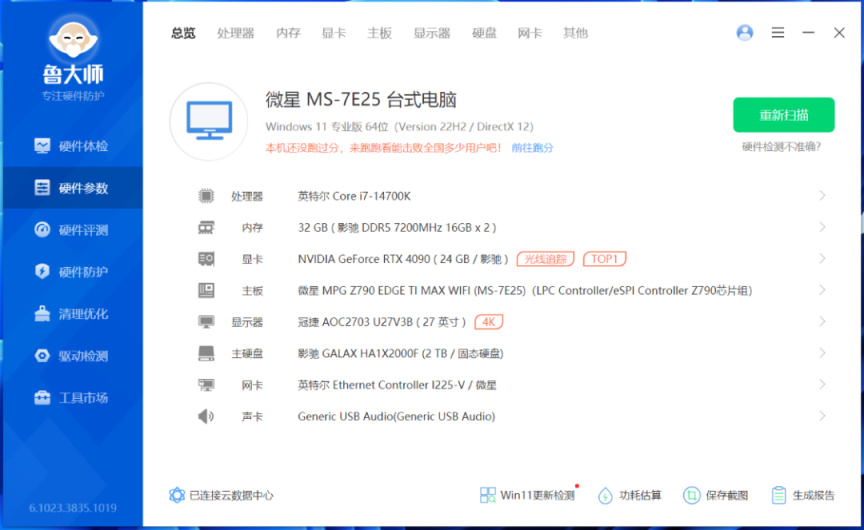The height and width of the screenshot is (530, 864).
Task: Switch to the top 显卡 tab
Action: [334, 33]
